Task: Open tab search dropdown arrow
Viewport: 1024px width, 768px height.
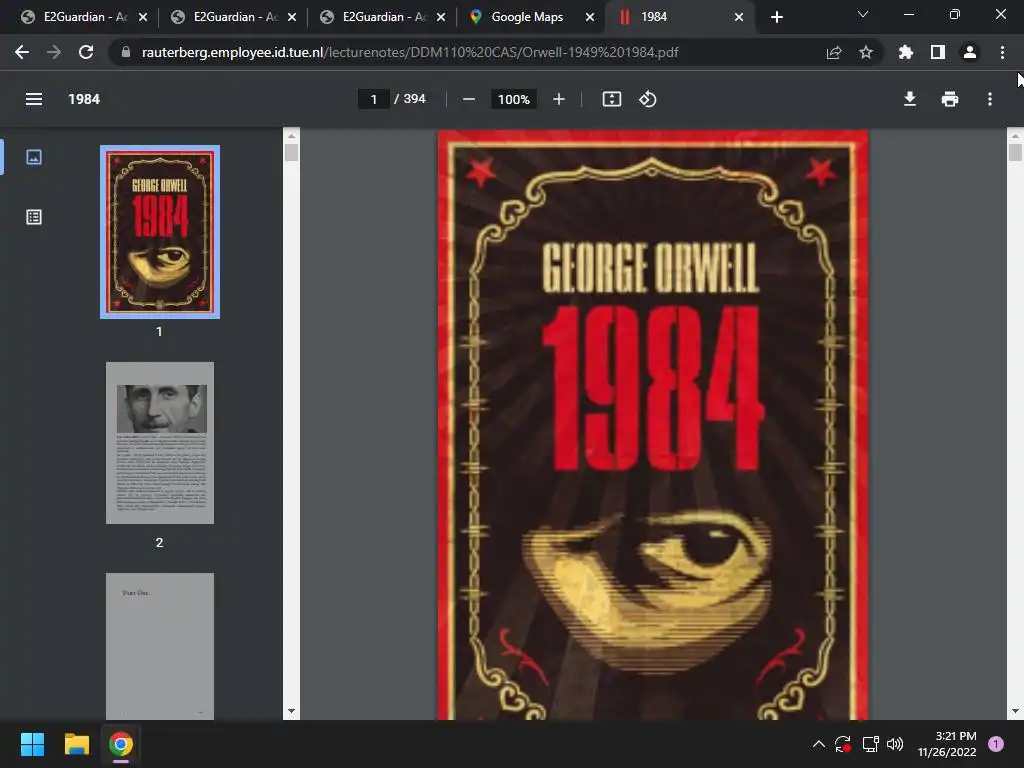Action: click(863, 14)
